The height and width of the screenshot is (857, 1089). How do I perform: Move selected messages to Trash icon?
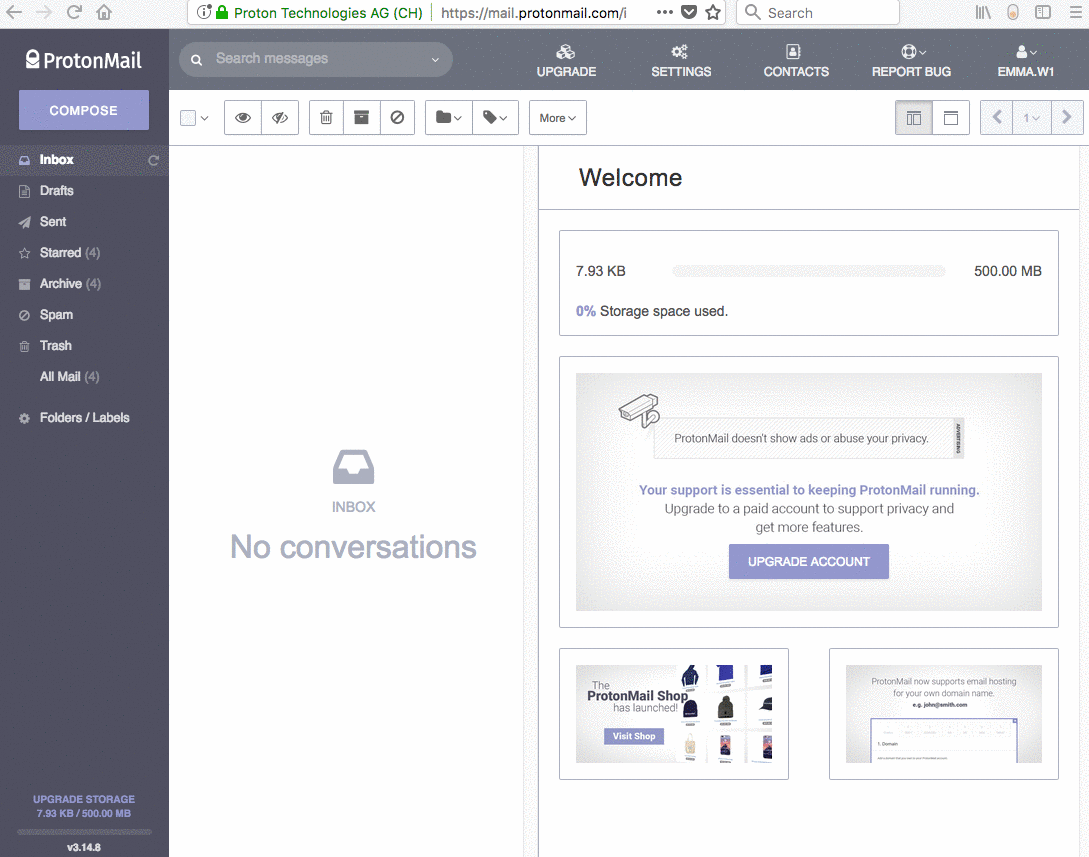(325, 117)
